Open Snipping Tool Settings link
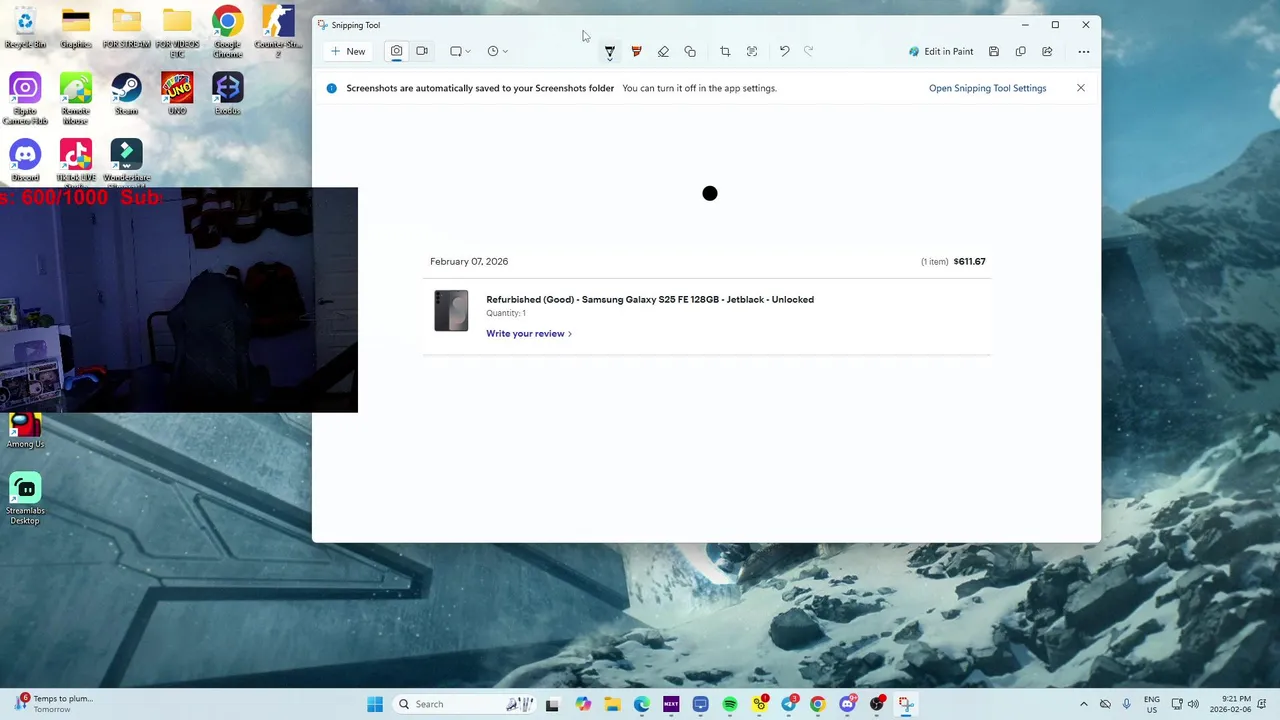 point(987,88)
